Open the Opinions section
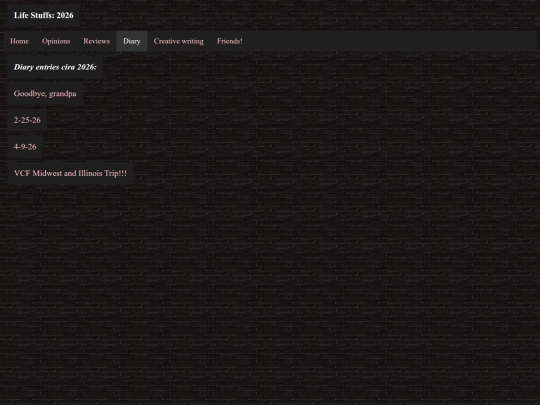 click(x=56, y=41)
